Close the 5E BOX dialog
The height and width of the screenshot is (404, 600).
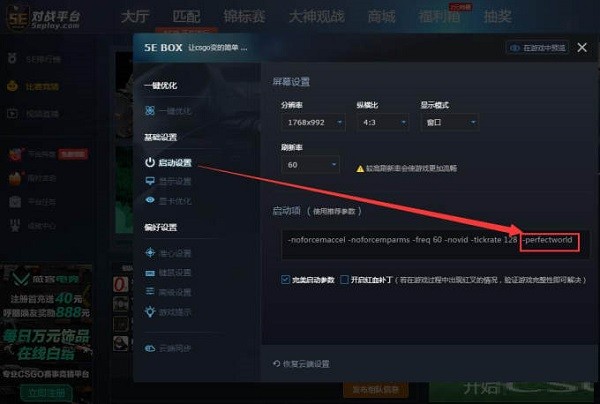pos(582,47)
